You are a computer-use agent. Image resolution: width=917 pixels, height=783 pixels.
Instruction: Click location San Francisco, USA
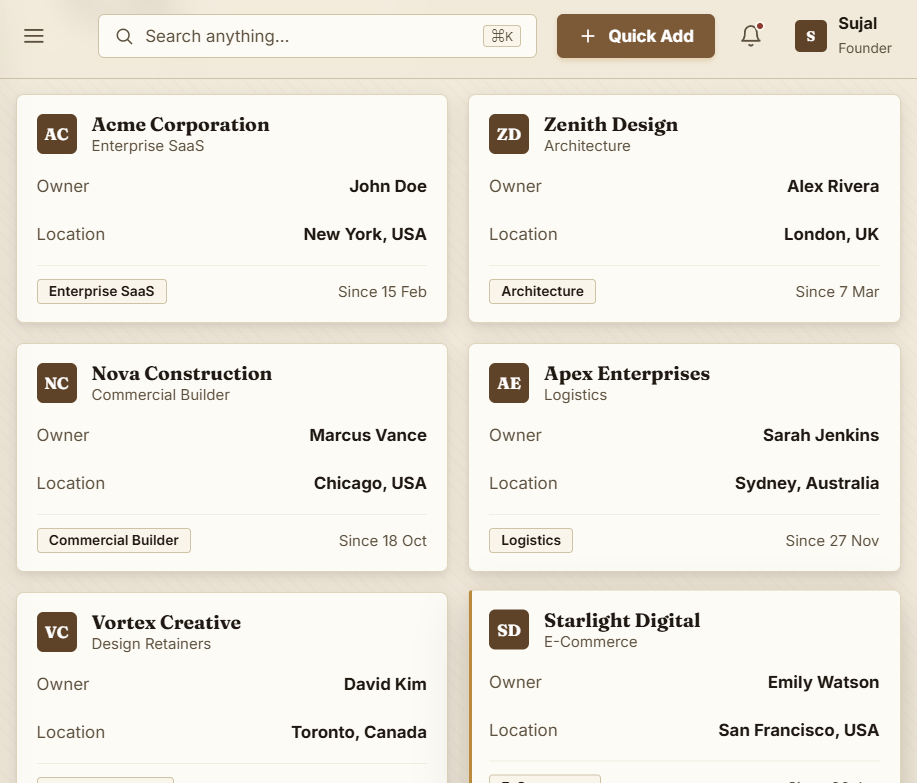click(799, 730)
